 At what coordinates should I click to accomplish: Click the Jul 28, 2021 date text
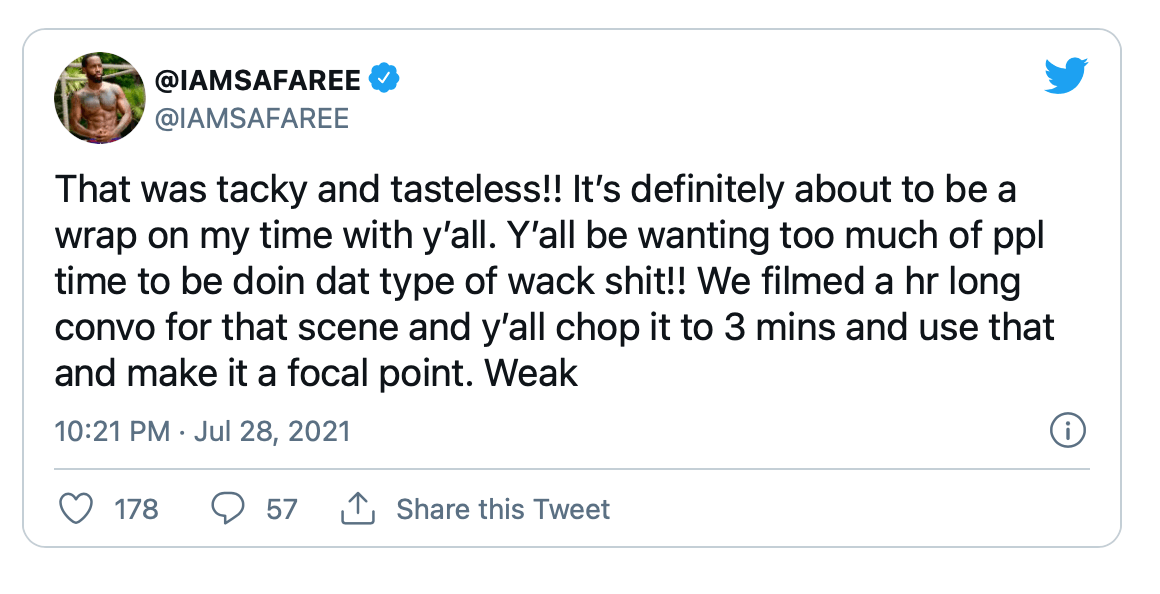272,431
